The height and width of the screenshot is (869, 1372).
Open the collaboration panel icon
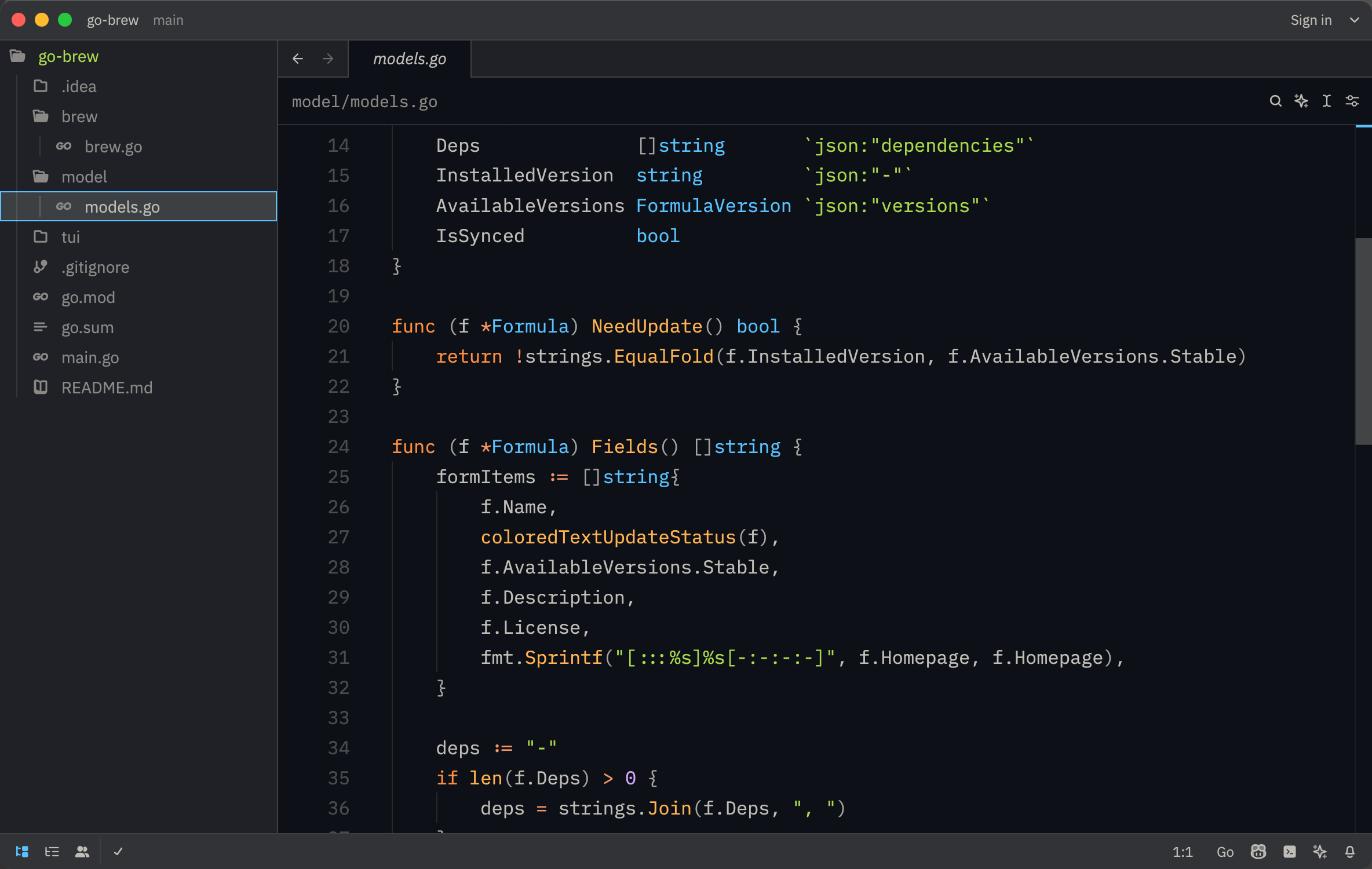tap(82, 851)
